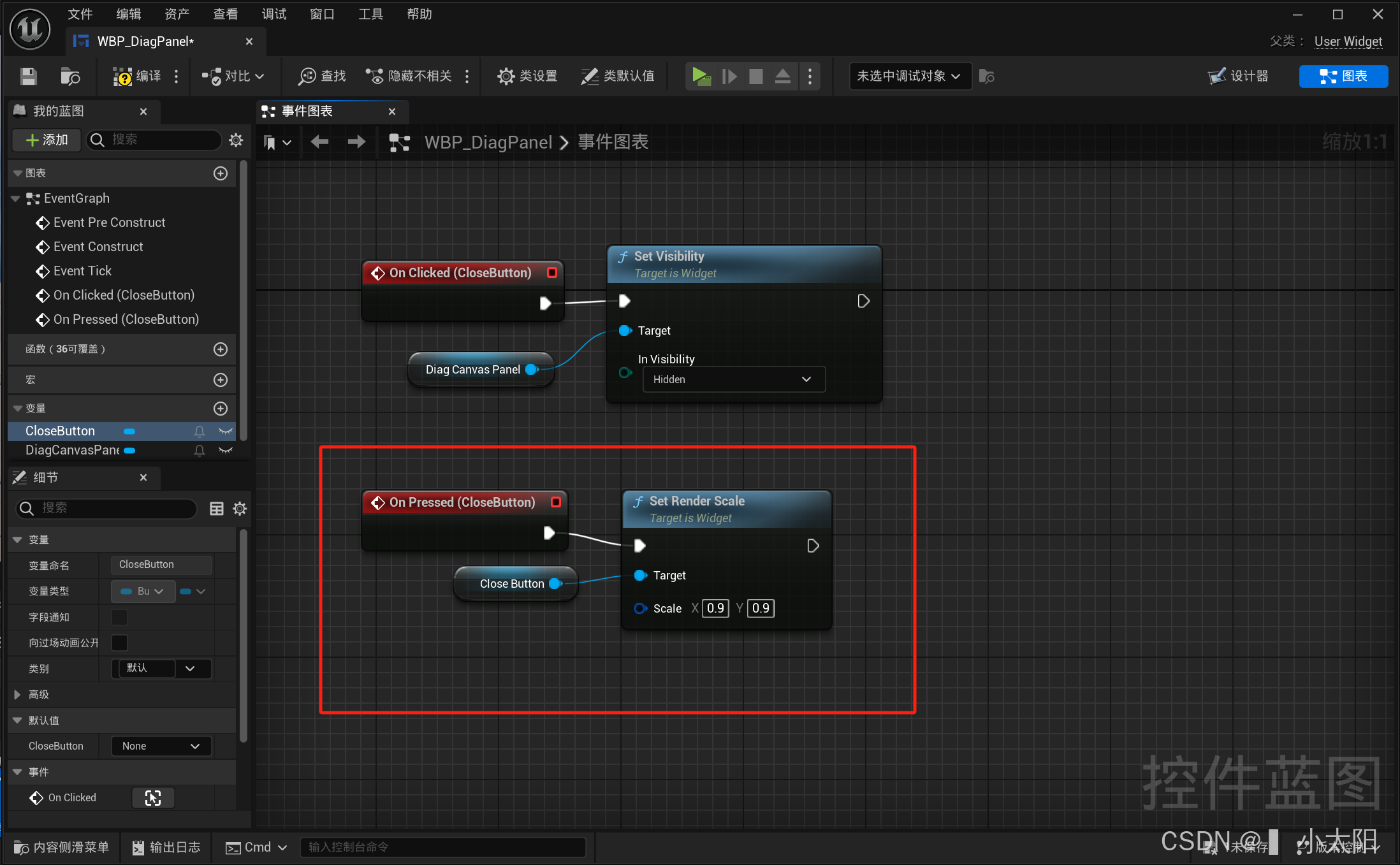Save the blueprint with the floppy disk icon
This screenshot has height=865, width=1400.
(29, 76)
